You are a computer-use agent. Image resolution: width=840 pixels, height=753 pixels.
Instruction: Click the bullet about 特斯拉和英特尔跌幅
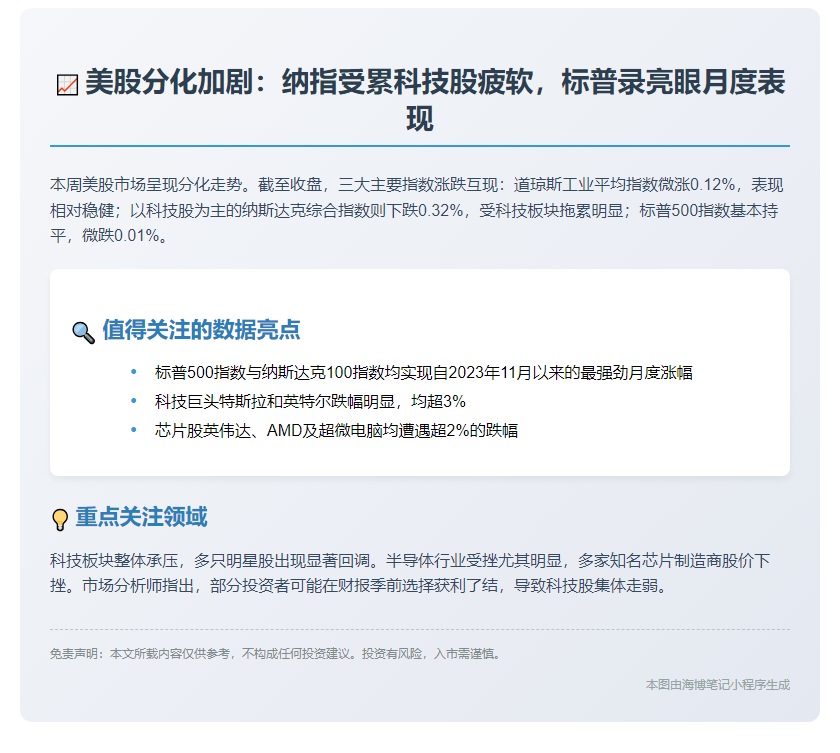click(x=310, y=401)
